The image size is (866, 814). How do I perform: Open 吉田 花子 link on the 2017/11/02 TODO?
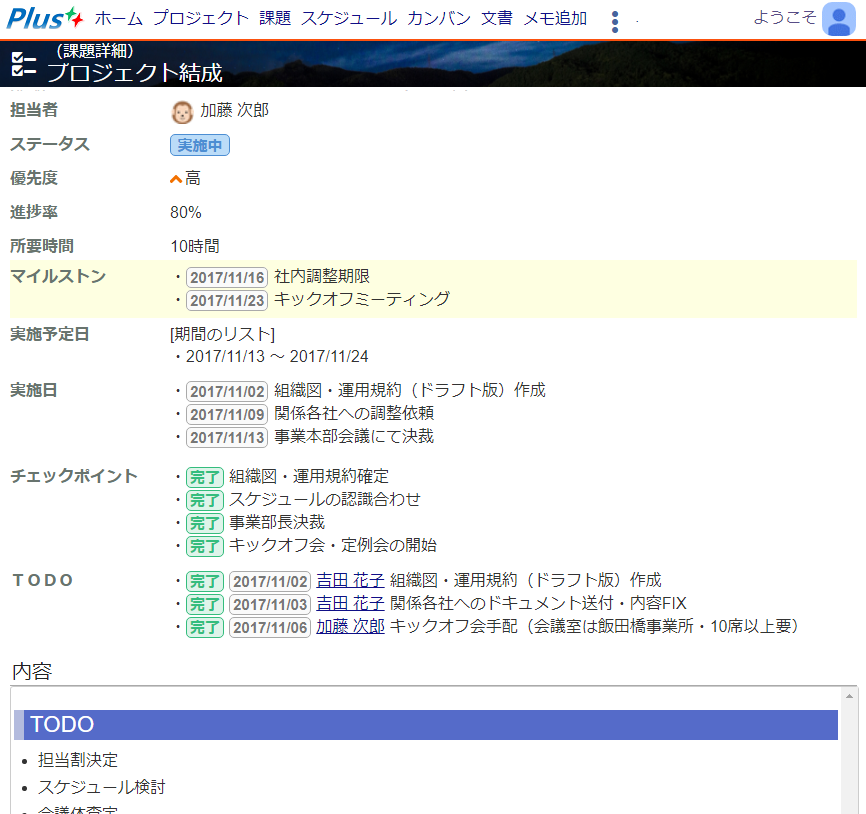pos(350,581)
